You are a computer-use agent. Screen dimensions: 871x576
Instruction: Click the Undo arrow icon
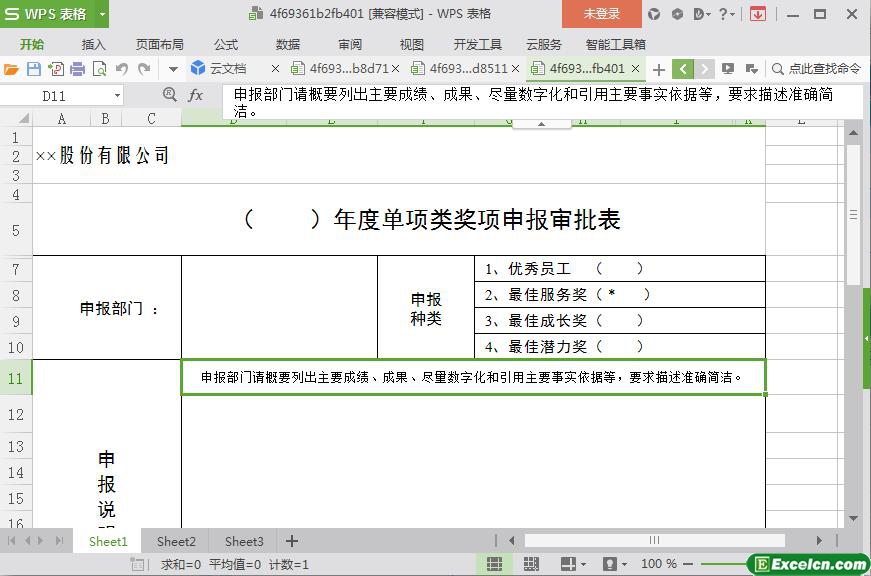(122, 69)
